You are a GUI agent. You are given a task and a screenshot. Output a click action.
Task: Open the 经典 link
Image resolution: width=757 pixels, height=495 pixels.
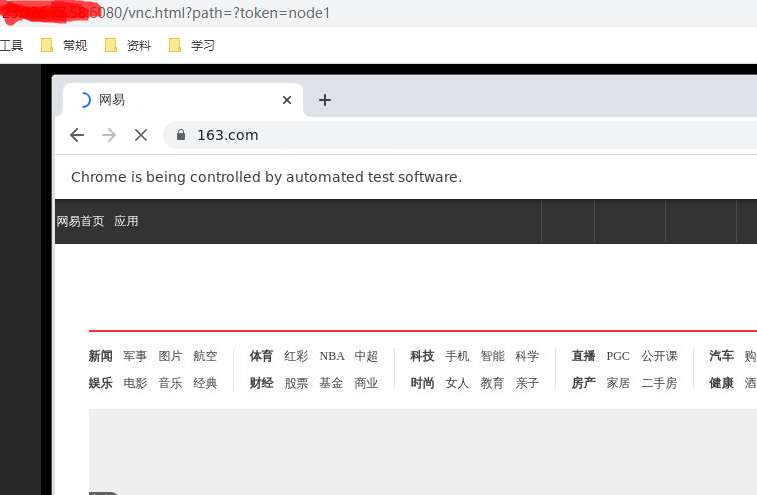pyautogui.click(x=205, y=383)
